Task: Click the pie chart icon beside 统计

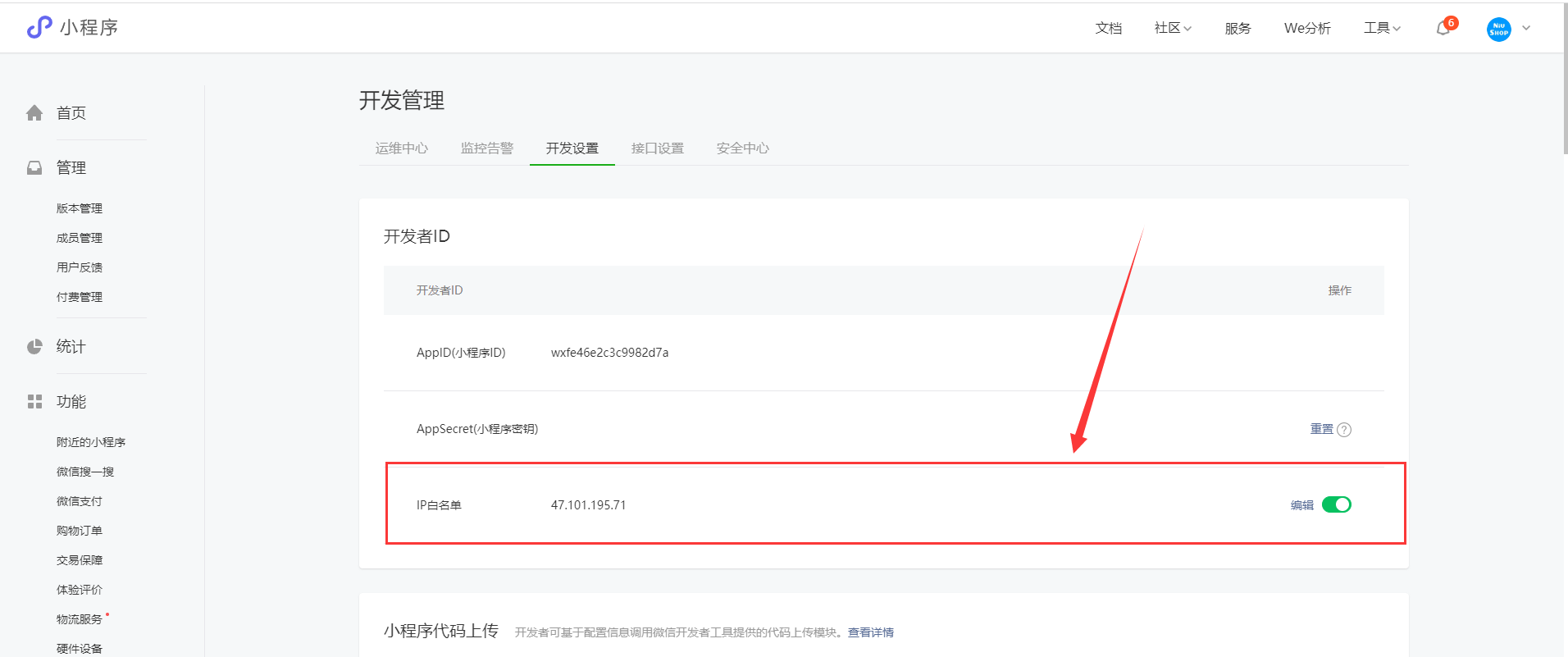Action: pyautogui.click(x=34, y=347)
